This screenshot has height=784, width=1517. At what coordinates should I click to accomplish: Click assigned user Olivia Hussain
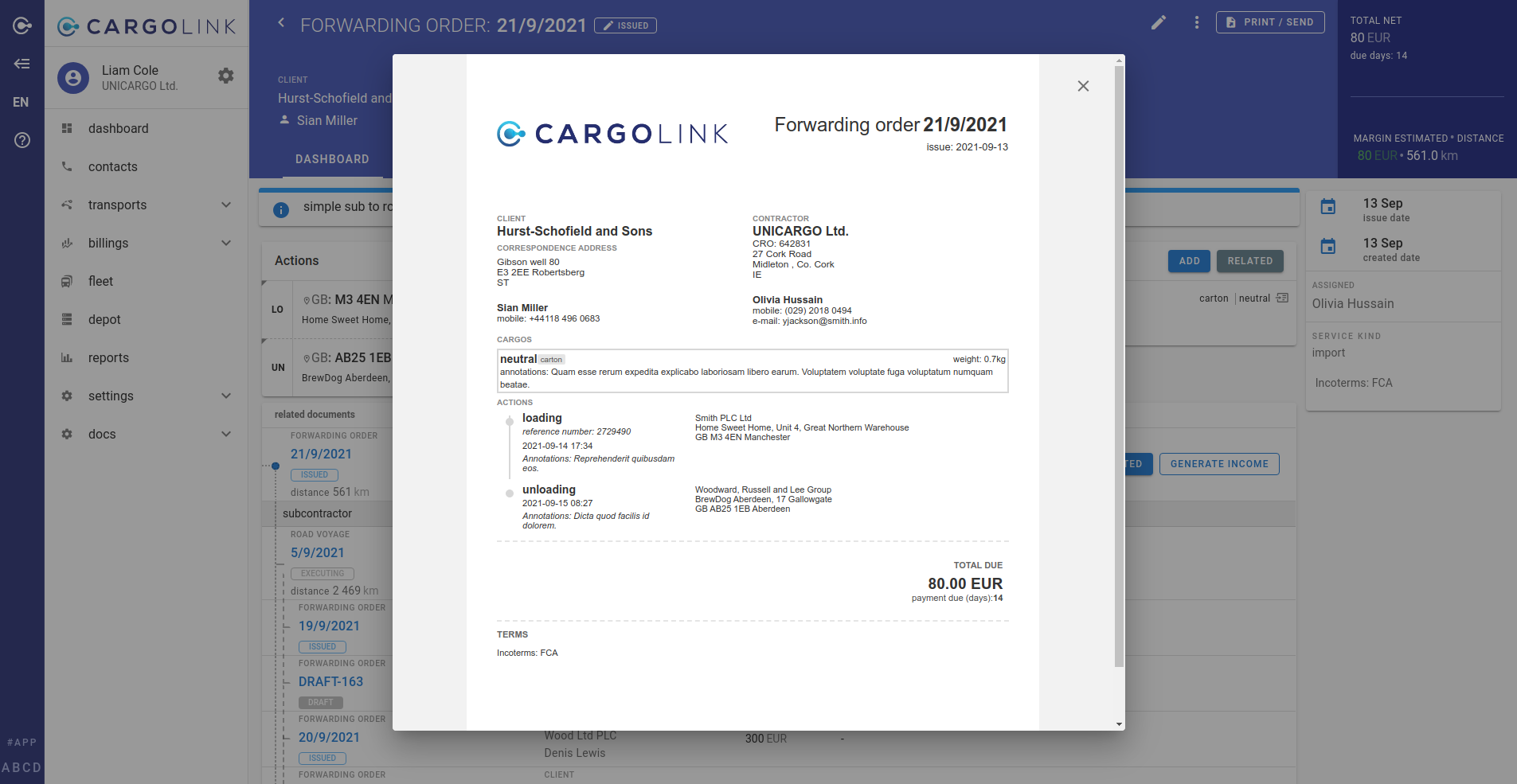(1353, 303)
